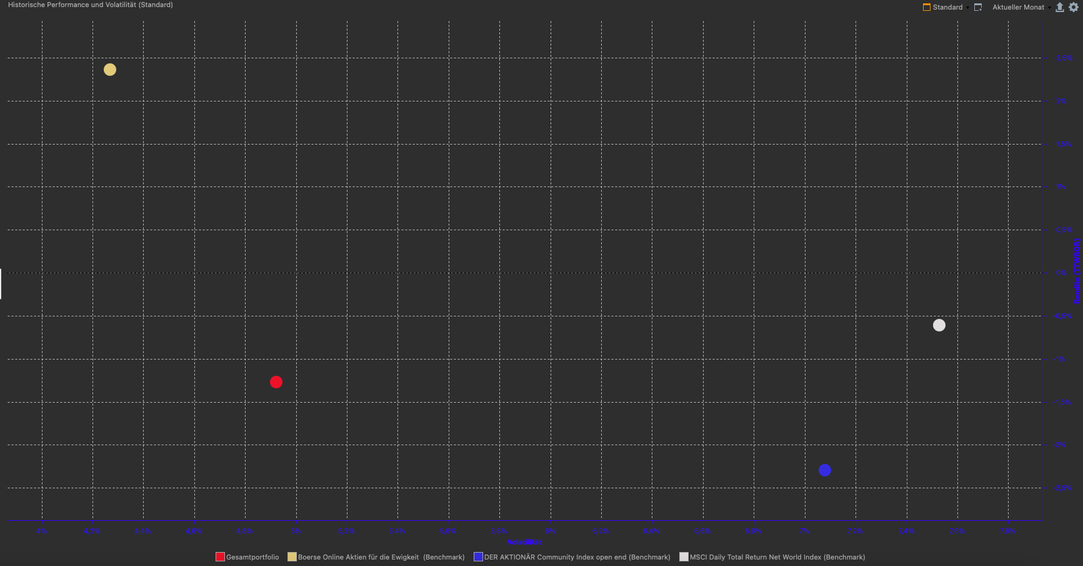Select the blue DER AKTIONÄR data point
This screenshot has width=1083, height=566.
pos(824,470)
